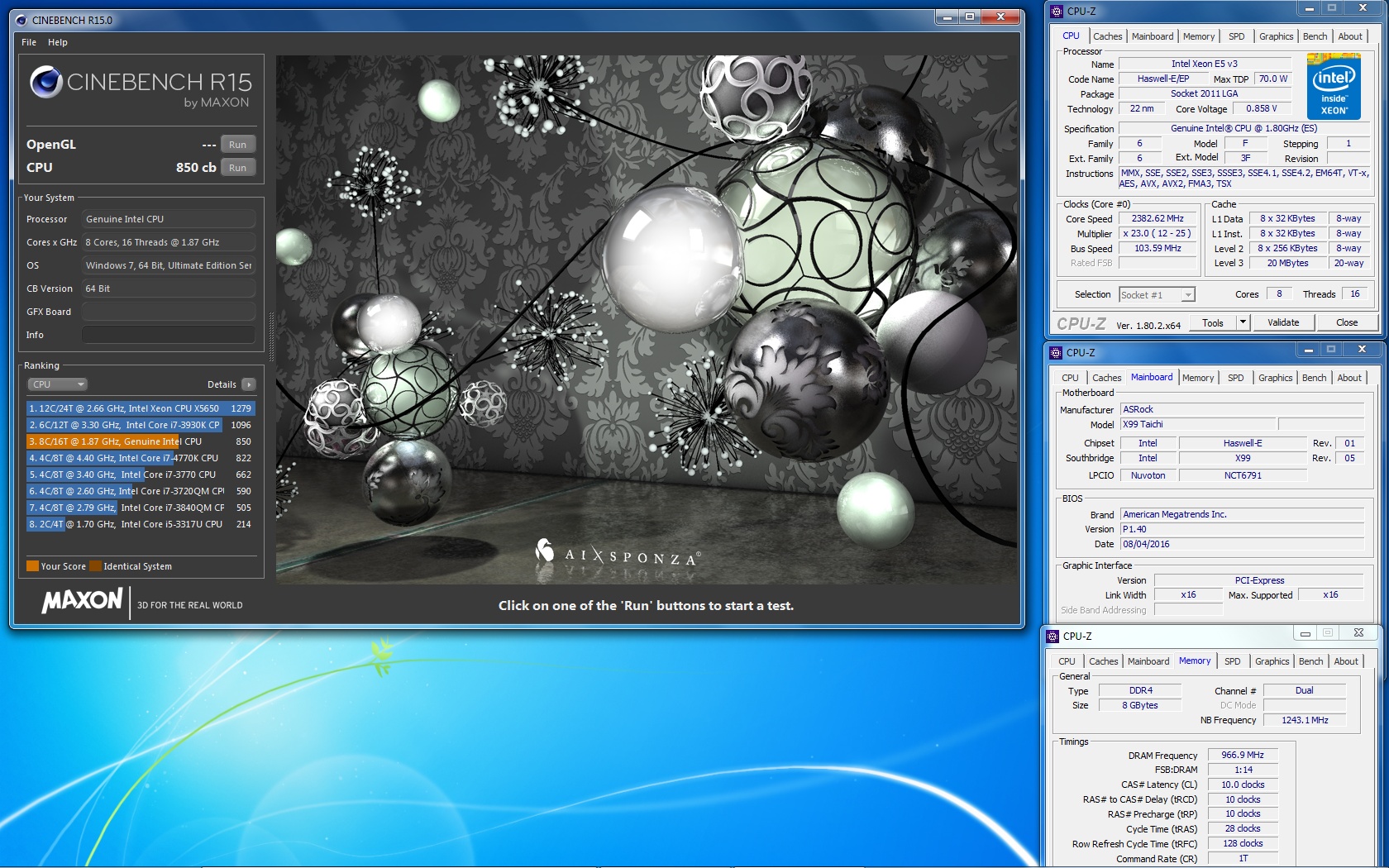Select ranking row 8C/16T Genuine Intel CPU
The image size is (1389, 868).
(x=141, y=441)
